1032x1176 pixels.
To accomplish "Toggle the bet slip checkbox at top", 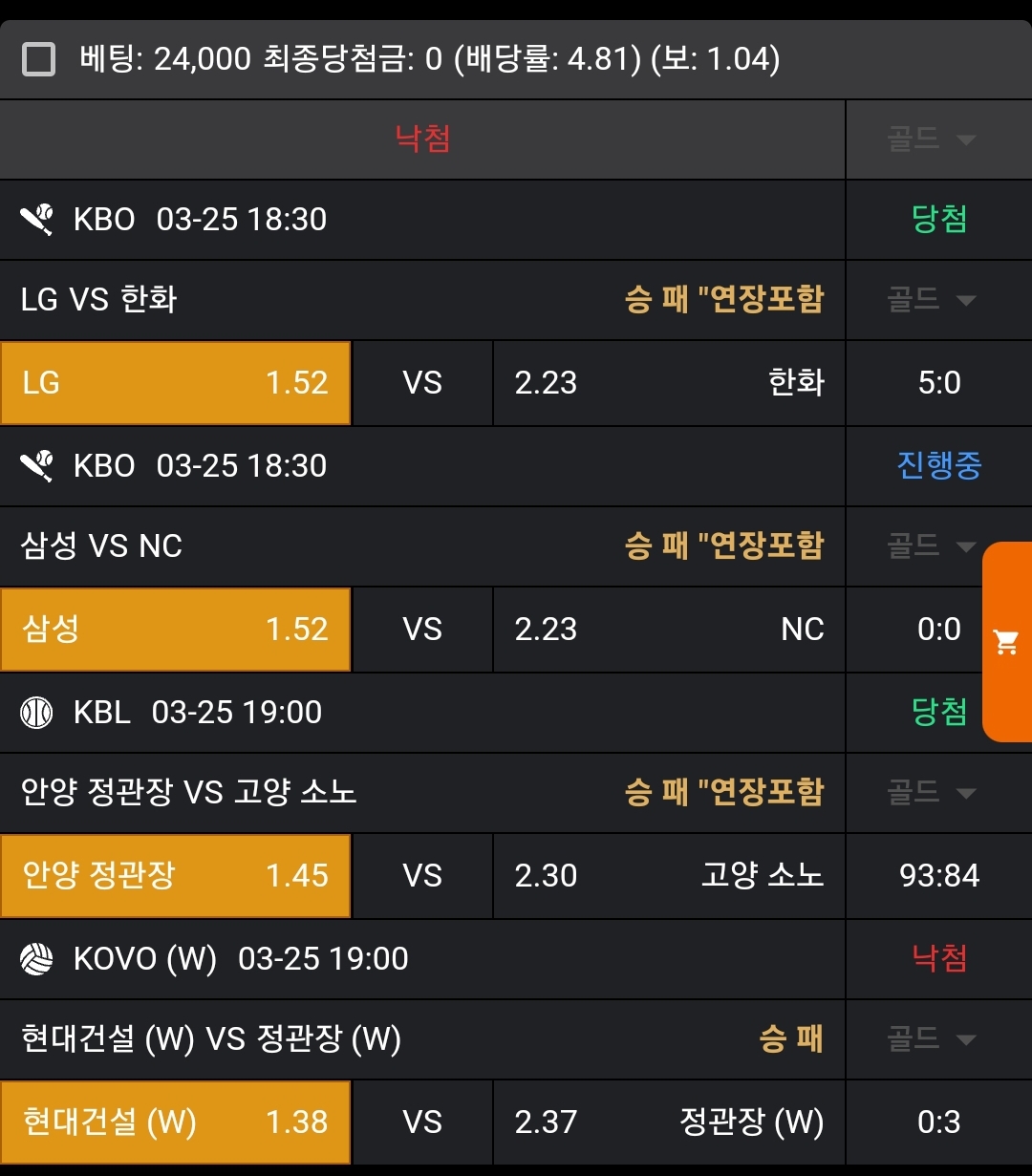I will tap(38, 59).
